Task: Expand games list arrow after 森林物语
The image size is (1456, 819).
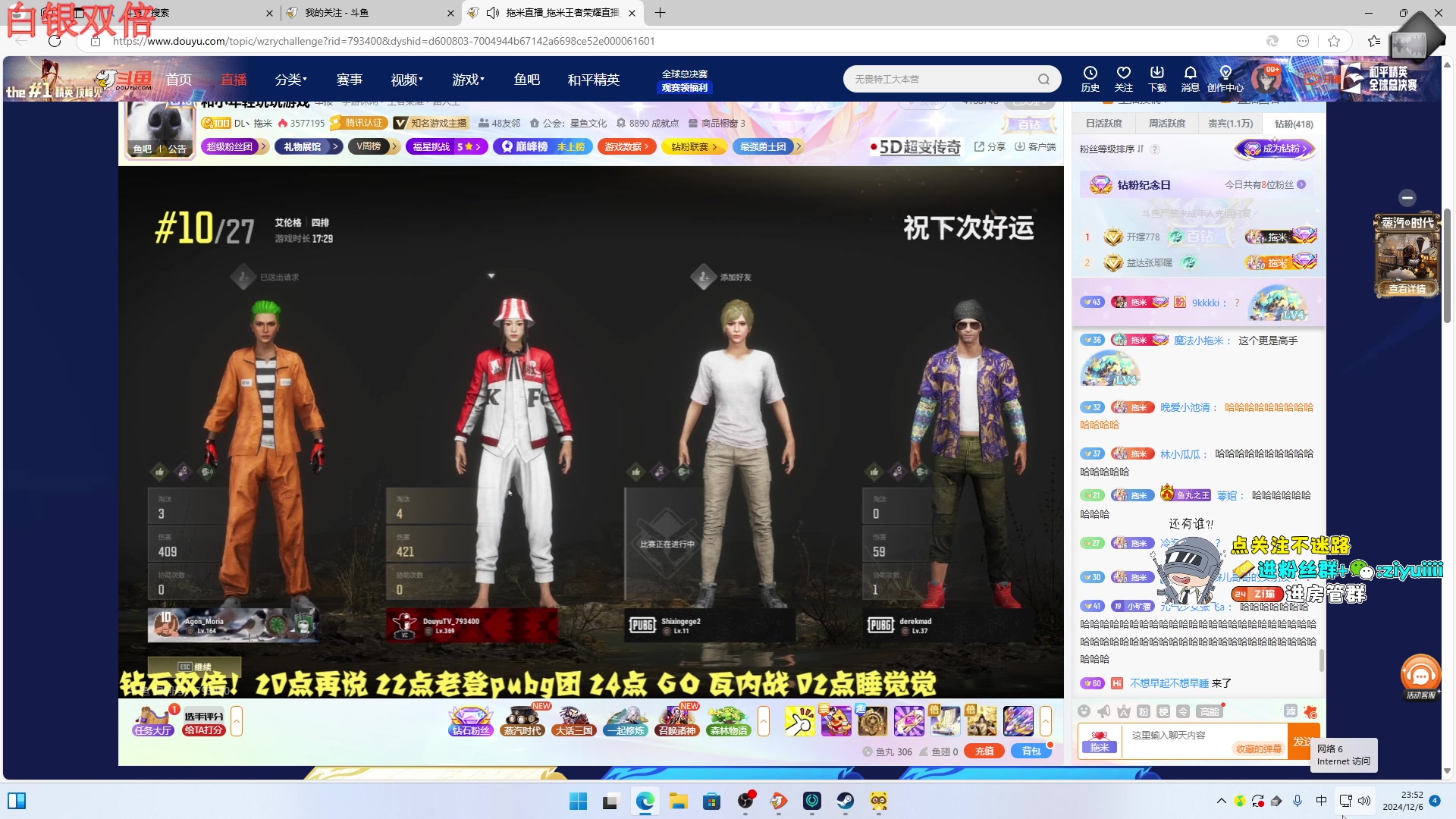Action: click(764, 721)
